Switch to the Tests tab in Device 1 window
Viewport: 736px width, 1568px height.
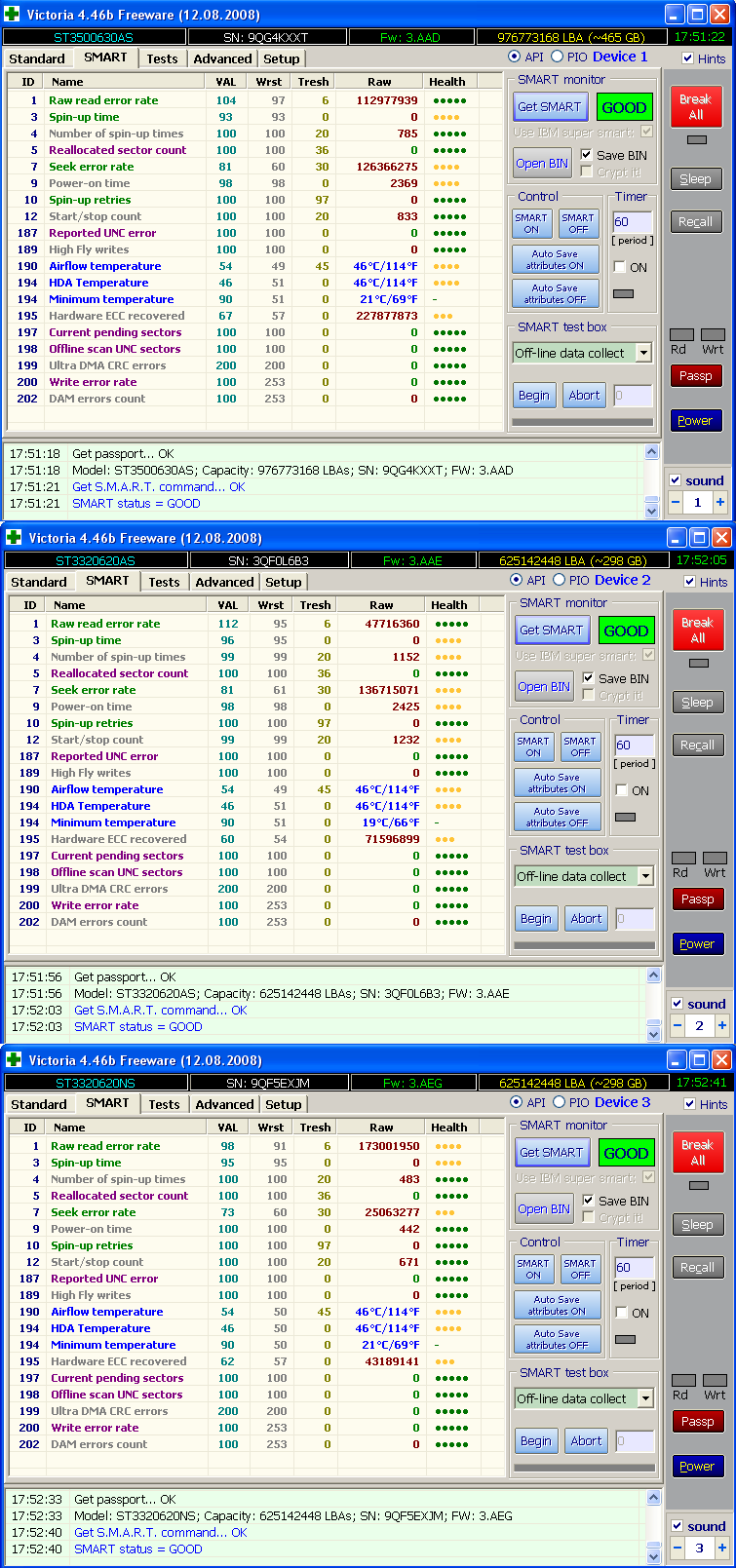[162, 58]
